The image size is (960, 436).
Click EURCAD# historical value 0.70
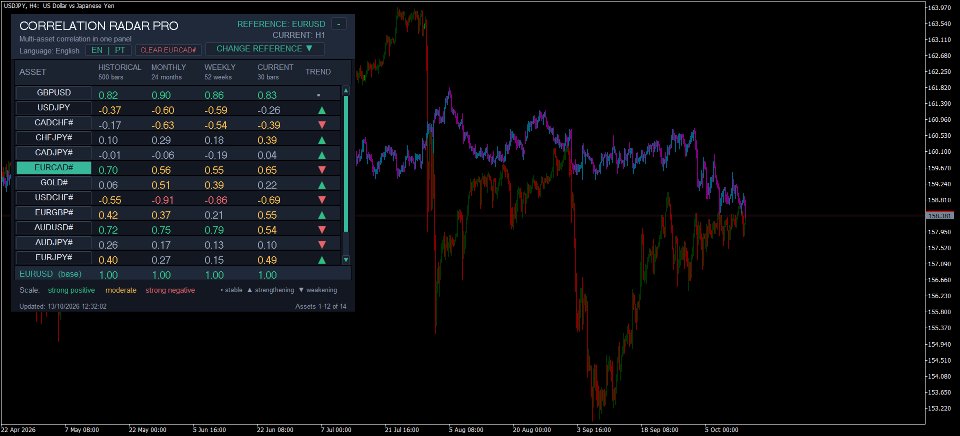(x=108, y=170)
